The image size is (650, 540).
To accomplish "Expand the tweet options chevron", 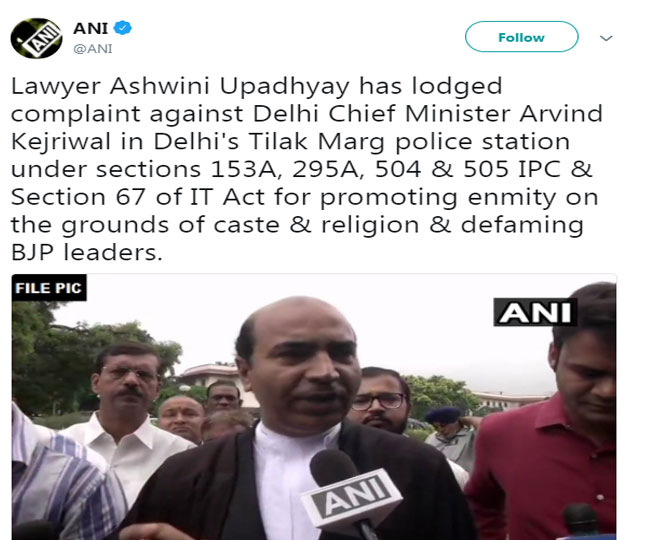I will [606, 38].
